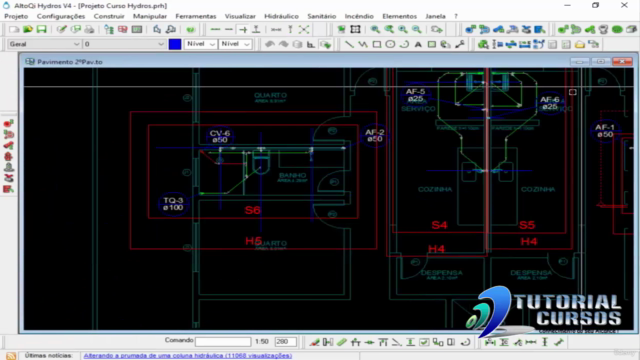Click the Redo arrow icon
640x360 pixels.
(x=283, y=44)
